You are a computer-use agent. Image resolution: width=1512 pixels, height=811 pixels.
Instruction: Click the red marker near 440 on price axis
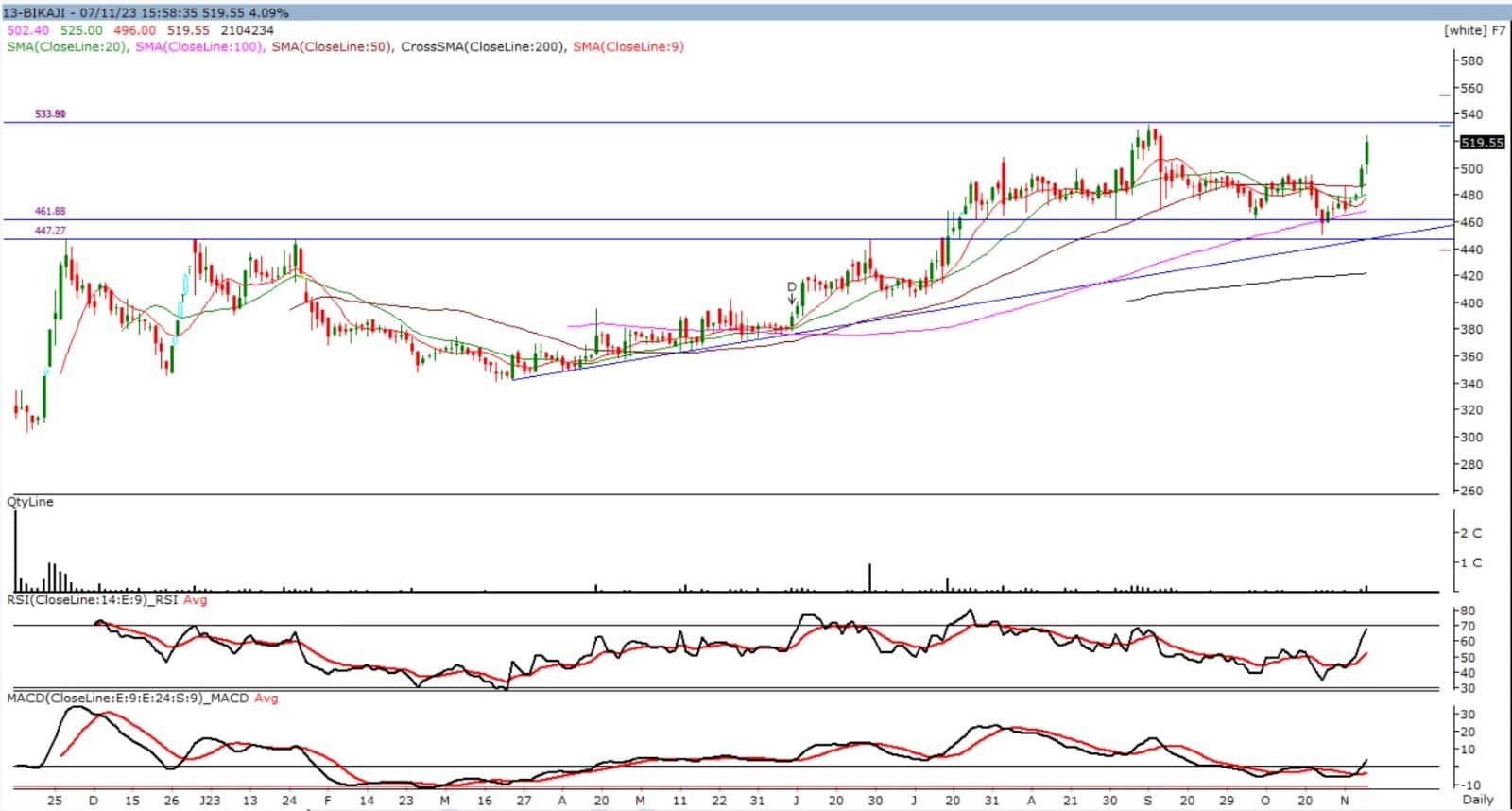click(1443, 250)
